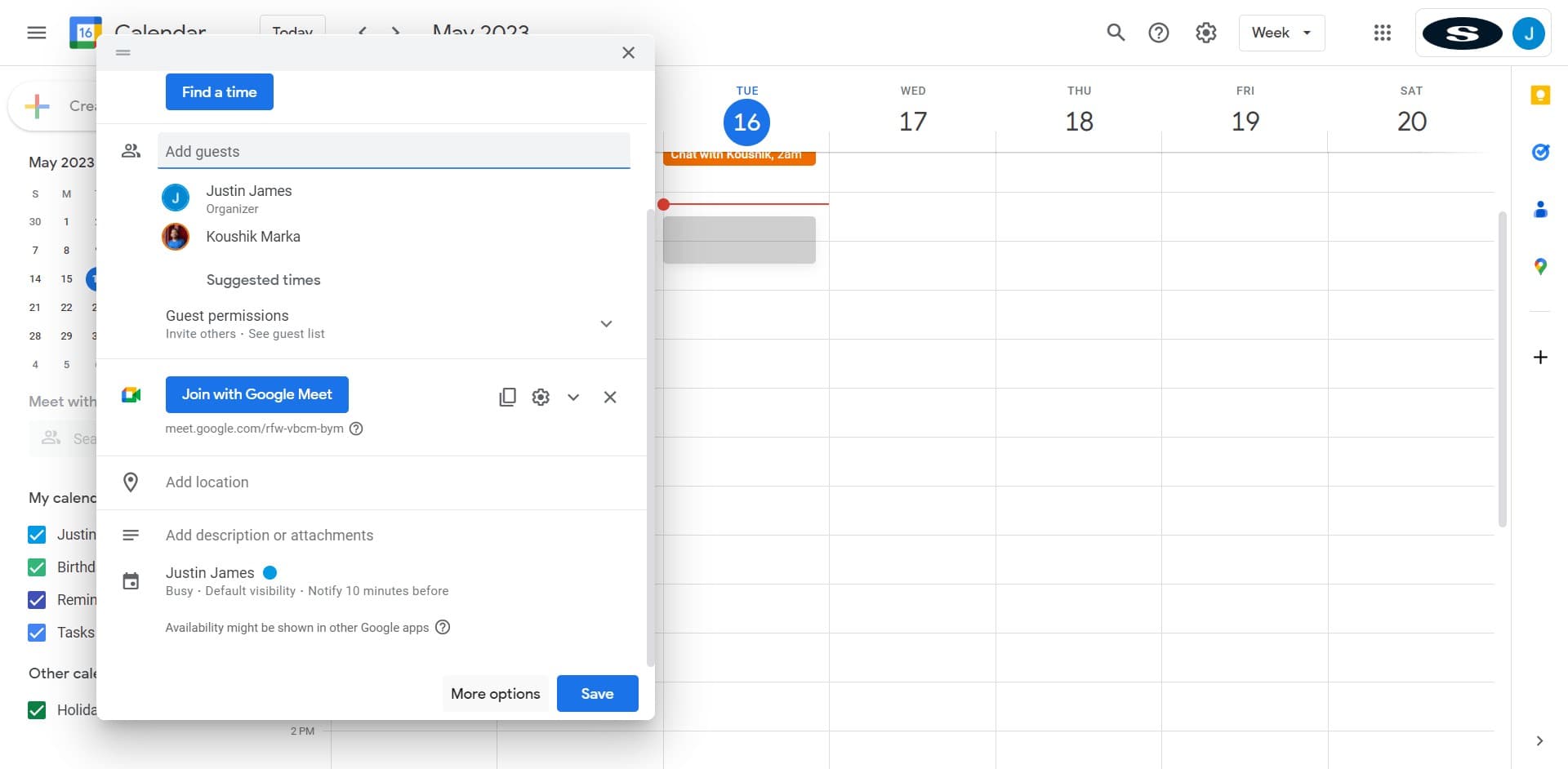
Task: Open Google Meet video call settings gear
Action: [541, 398]
